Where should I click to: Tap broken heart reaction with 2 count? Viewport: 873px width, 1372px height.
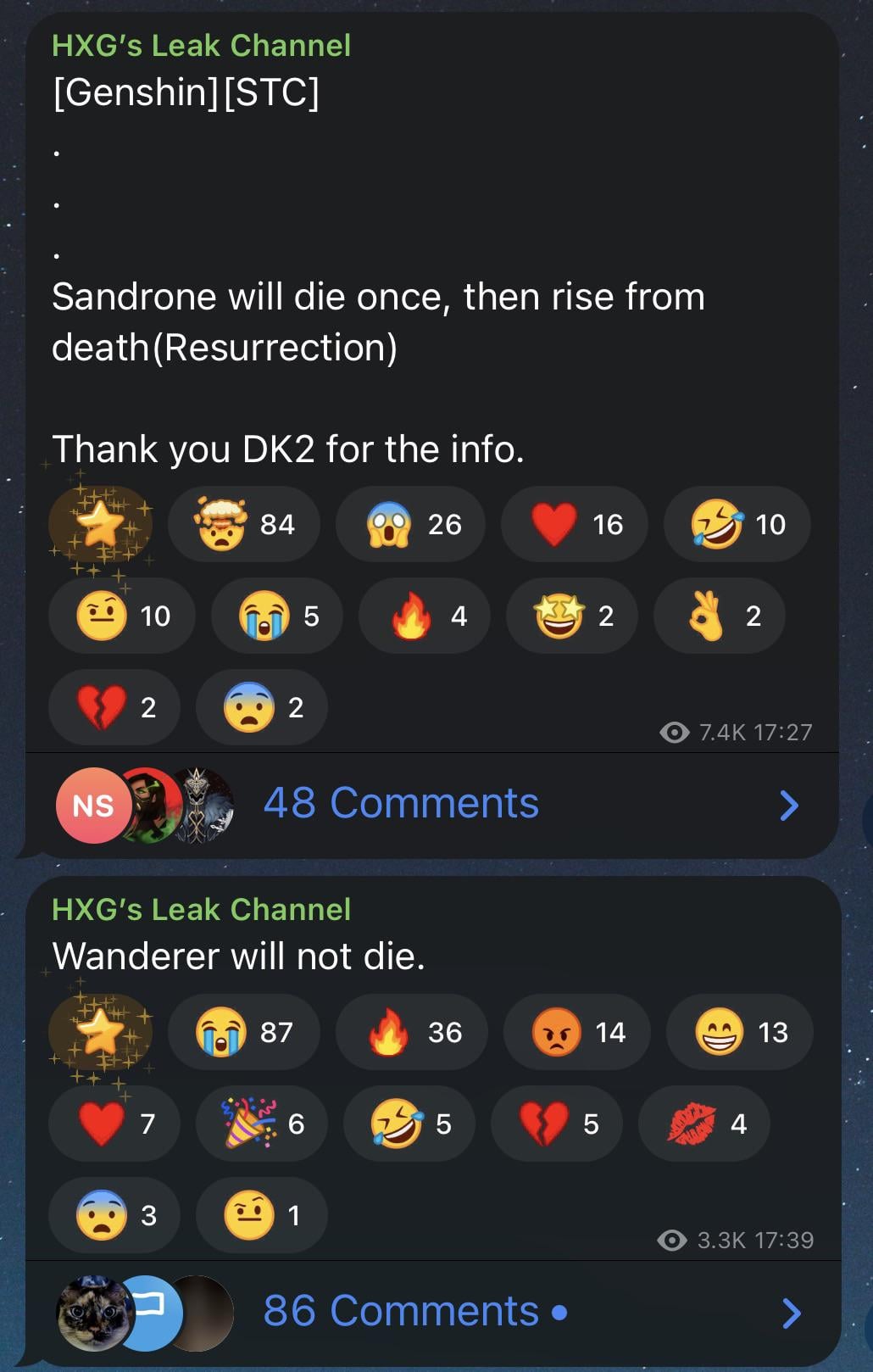pyautogui.click(x=114, y=708)
